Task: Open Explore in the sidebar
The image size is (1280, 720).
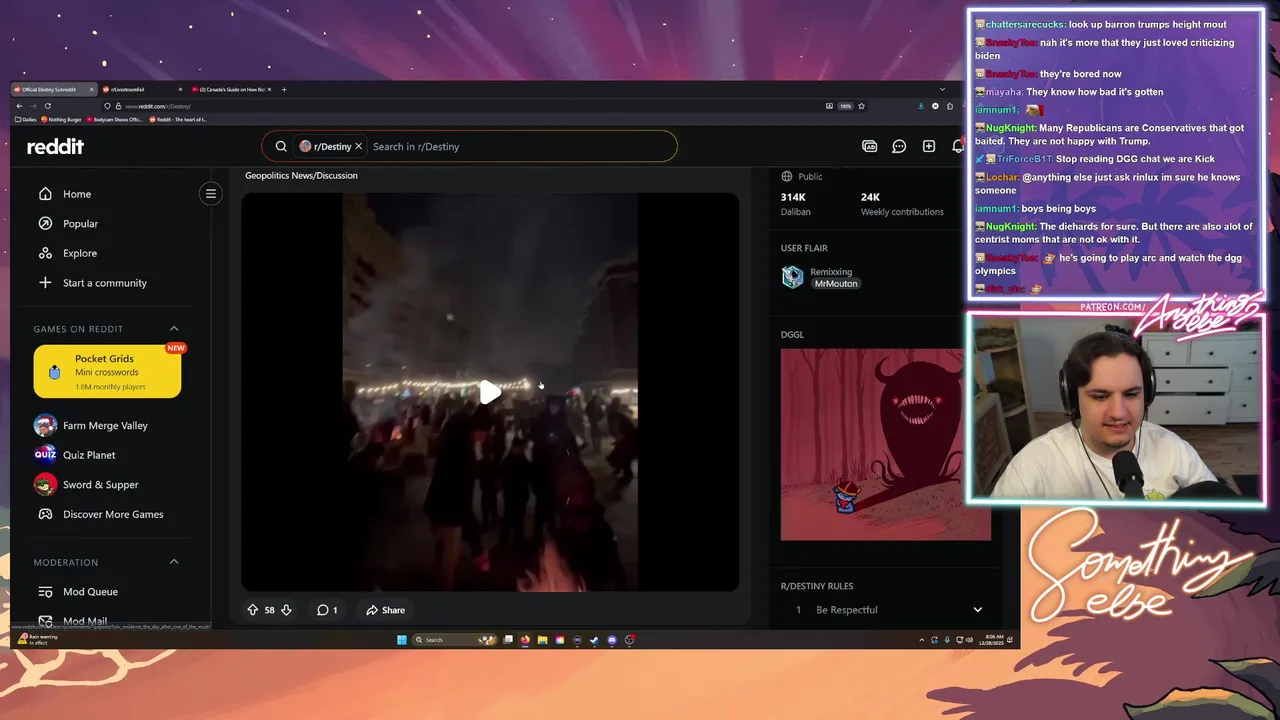Action: click(79, 253)
